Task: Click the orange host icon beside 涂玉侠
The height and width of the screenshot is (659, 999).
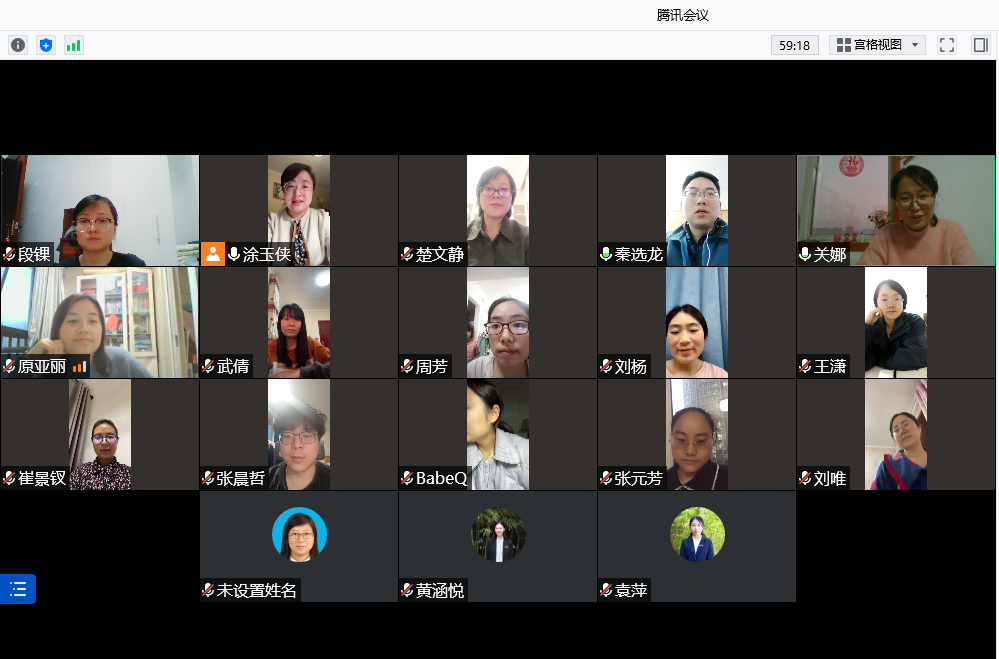Action: pyautogui.click(x=212, y=254)
